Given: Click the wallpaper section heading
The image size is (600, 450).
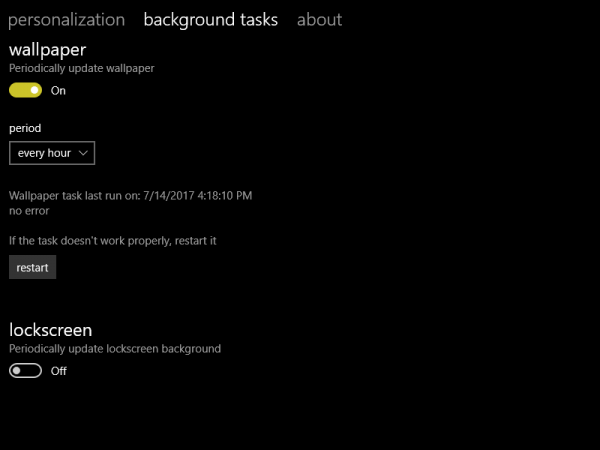Looking at the screenshot, I should (47, 50).
